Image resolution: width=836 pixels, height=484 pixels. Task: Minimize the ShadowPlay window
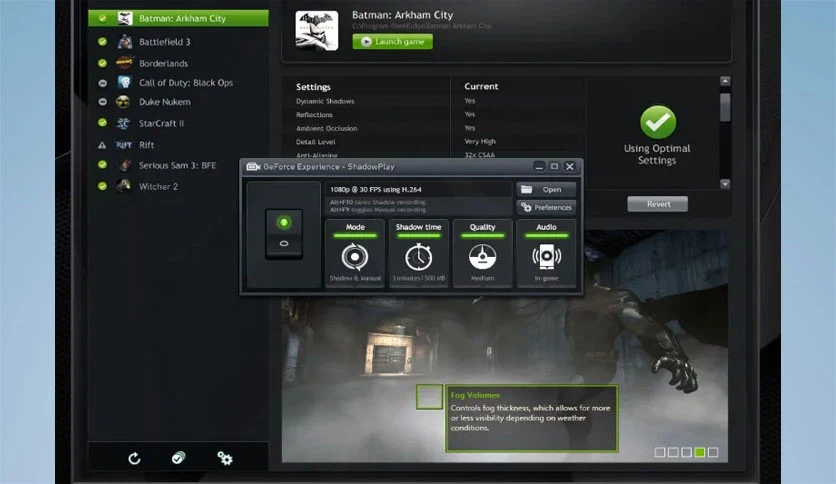[539, 167]
